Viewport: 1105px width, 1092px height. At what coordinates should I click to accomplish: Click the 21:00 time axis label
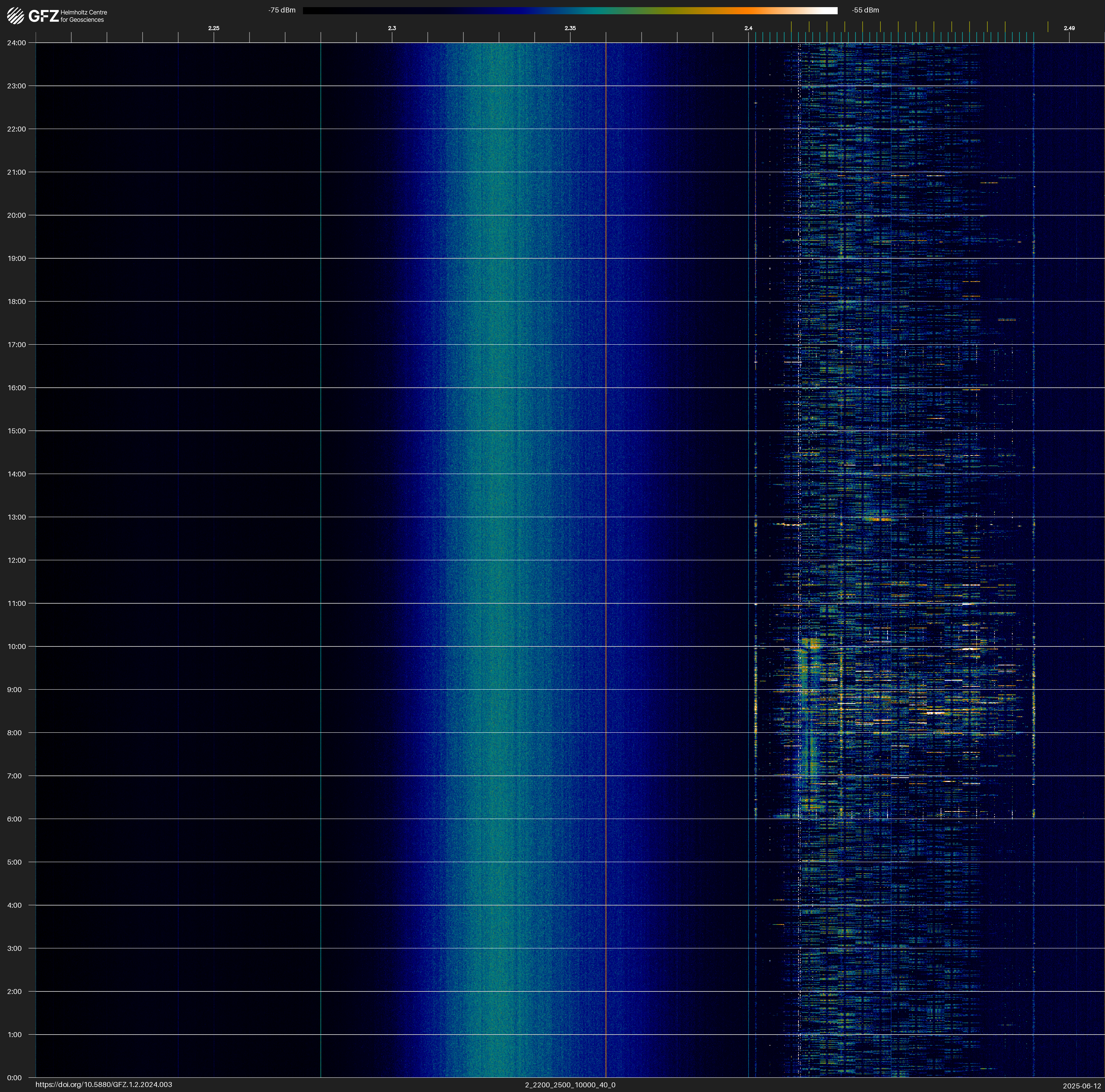(x=16, y=172)
